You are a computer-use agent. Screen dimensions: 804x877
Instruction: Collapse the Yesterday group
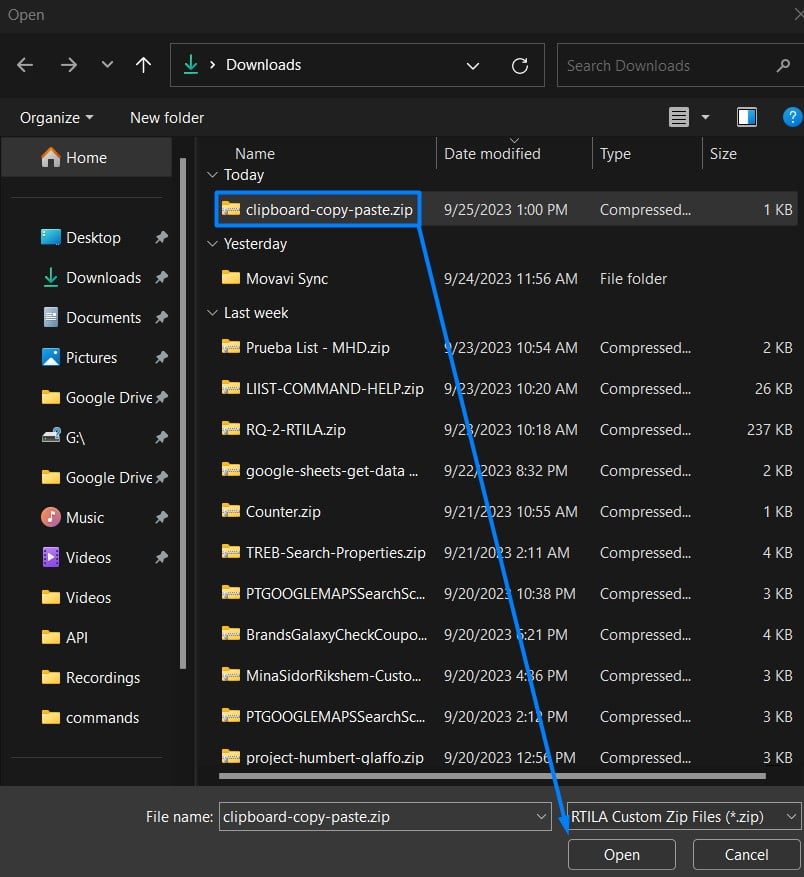tap(212, 244)
